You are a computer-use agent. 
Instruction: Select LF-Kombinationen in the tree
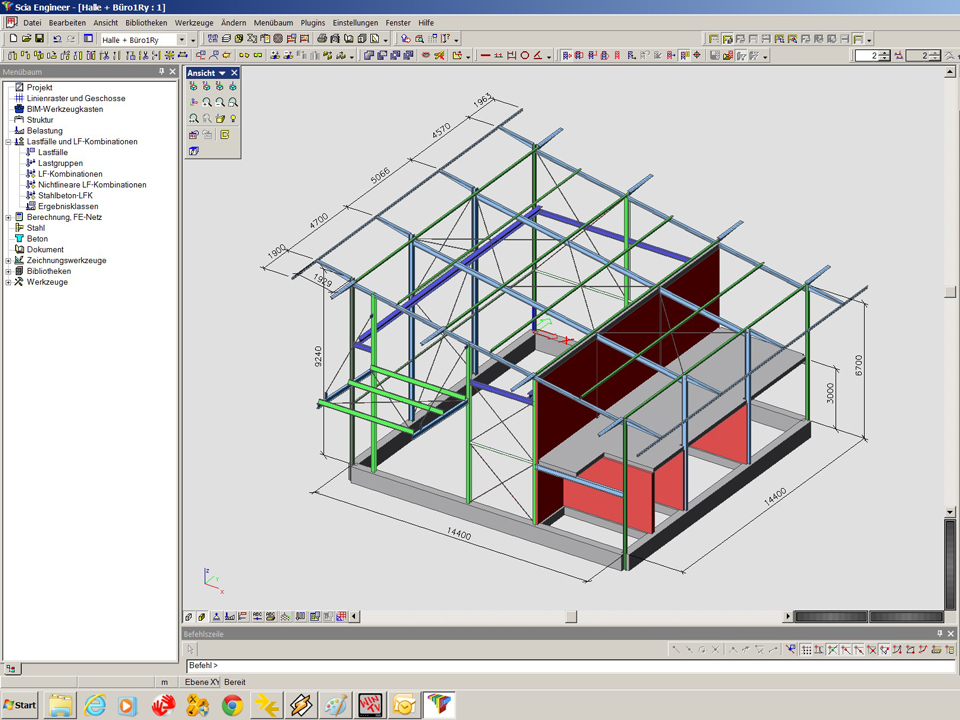[x=70, y=174]
